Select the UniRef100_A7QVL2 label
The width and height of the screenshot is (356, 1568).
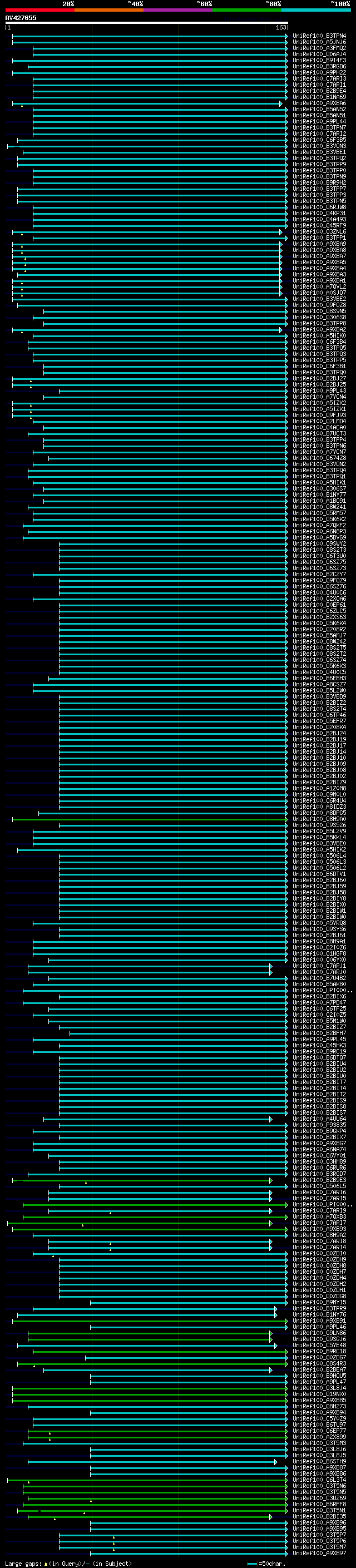tap(319, 286)
